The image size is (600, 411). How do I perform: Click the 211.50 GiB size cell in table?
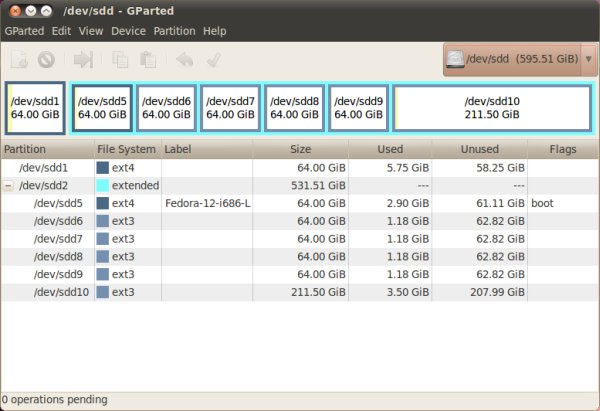pos(318,292)
